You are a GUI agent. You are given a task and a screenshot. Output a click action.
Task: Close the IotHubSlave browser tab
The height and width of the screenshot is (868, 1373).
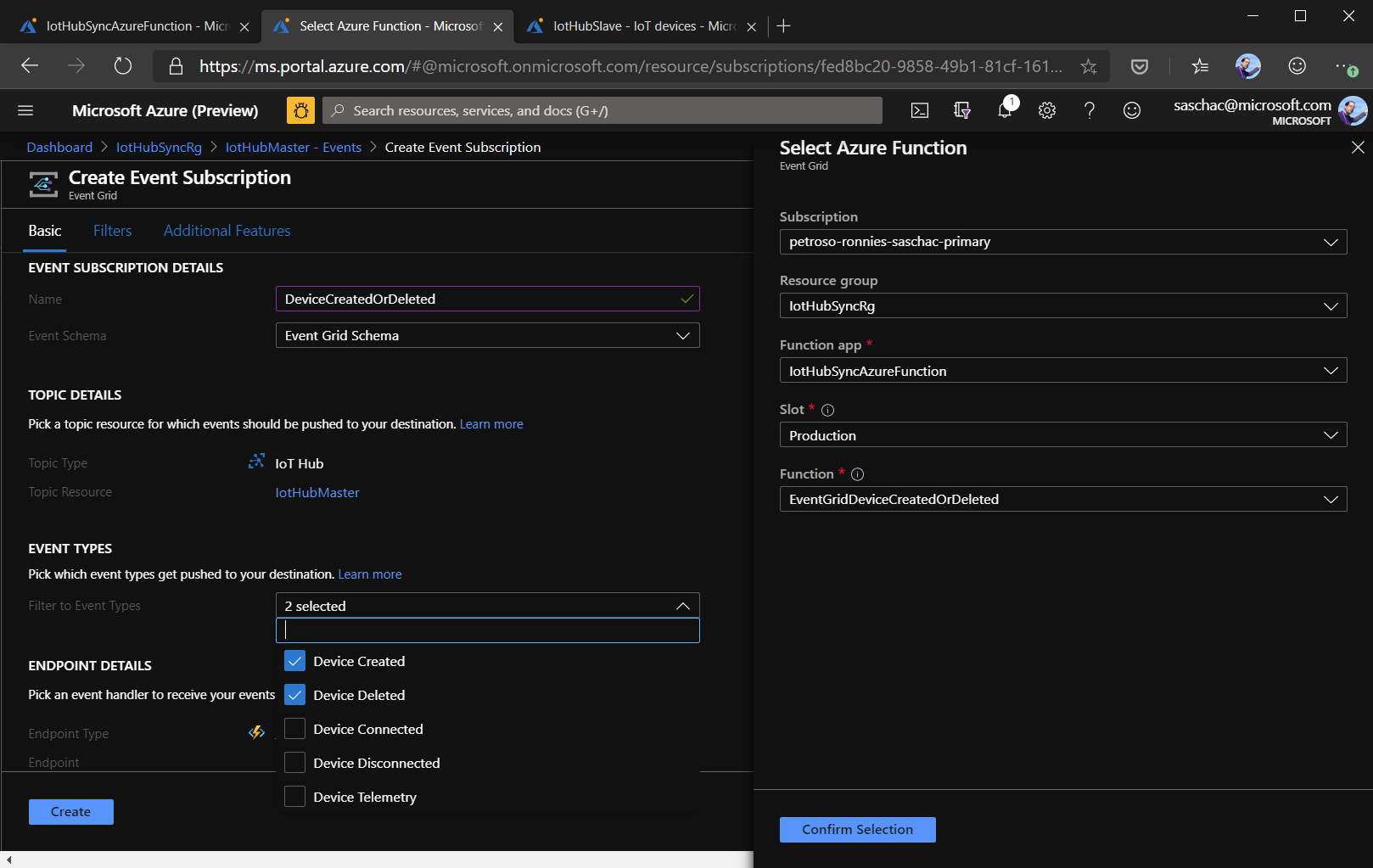pyautogui.click(x=751, y=27)
